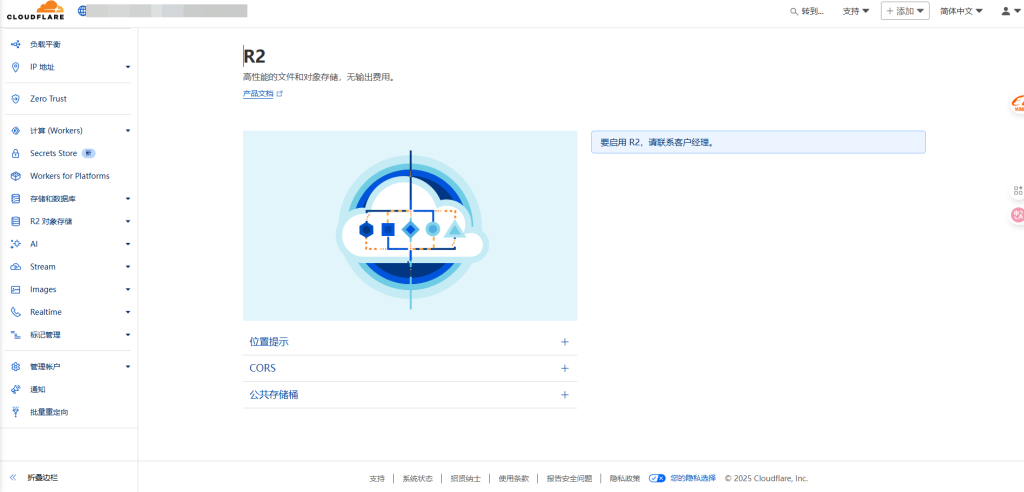This screenshot has width=1024, height=492.
Task: Expand the R2 对象存储 submenu arrow
Action: click(128, 221)
